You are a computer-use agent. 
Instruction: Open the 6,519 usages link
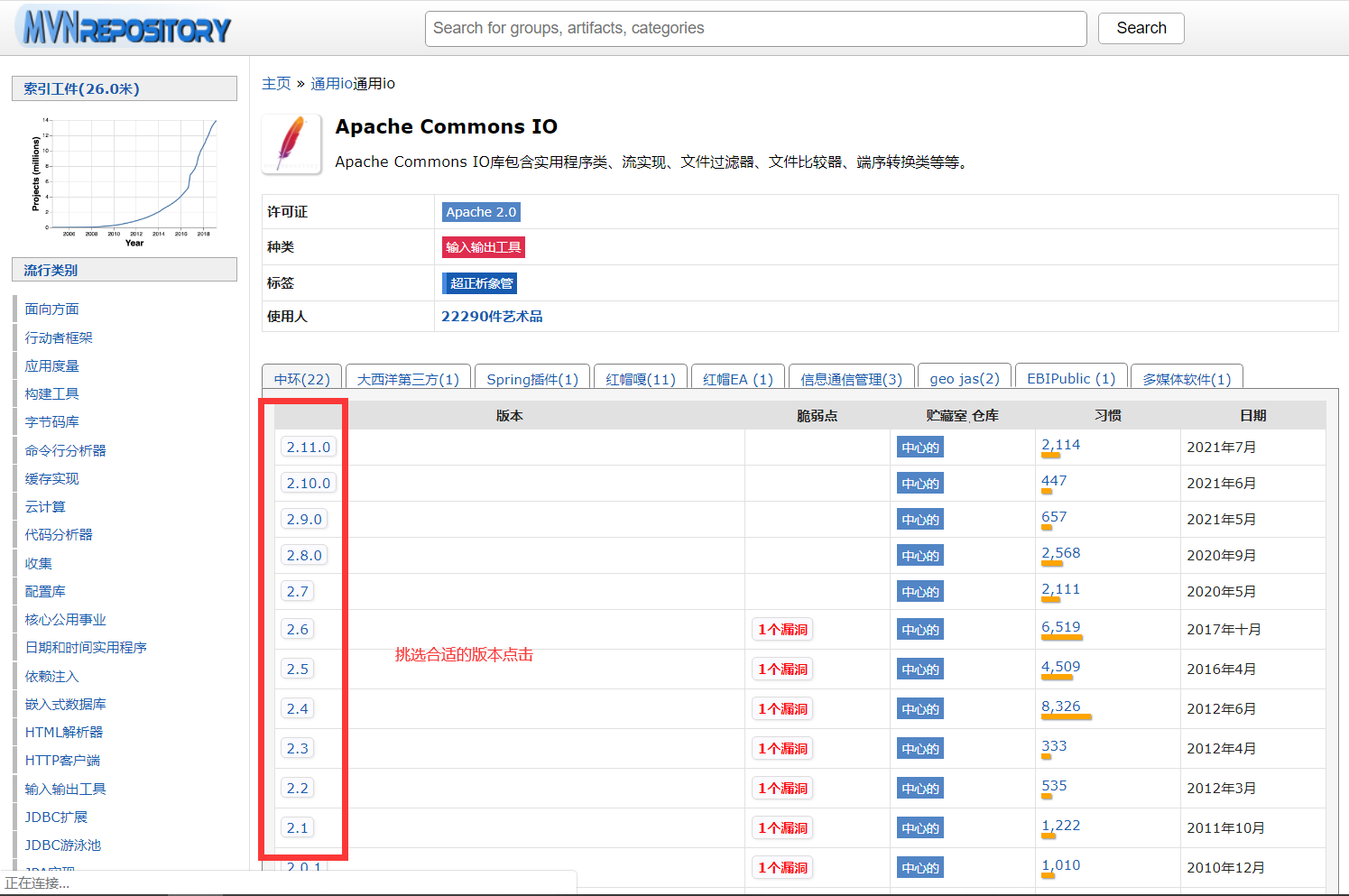(x=1060, y=627)
